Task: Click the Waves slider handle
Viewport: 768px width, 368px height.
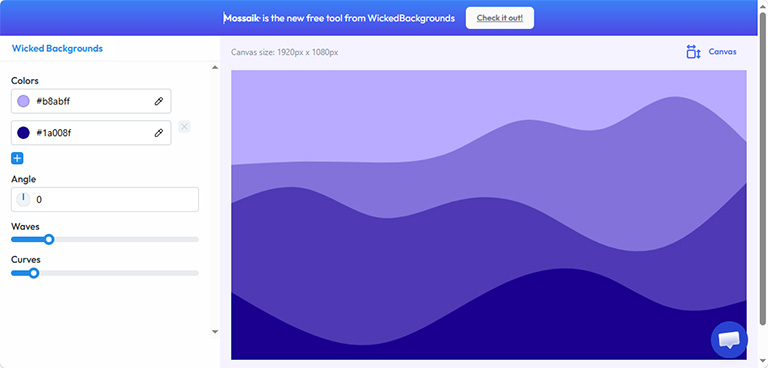Action: point(48,240)
